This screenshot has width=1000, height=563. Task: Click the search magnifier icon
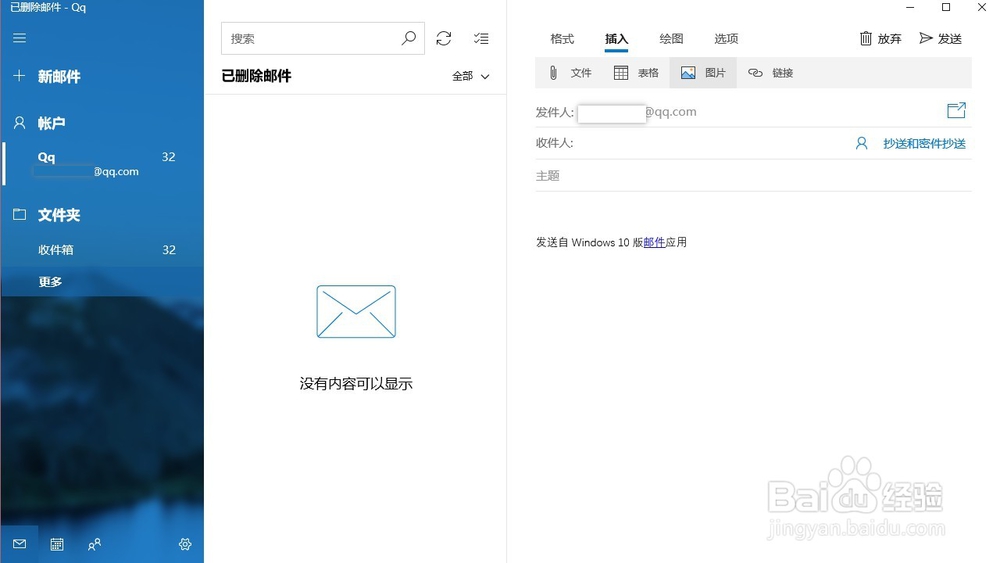coord(409,38)
